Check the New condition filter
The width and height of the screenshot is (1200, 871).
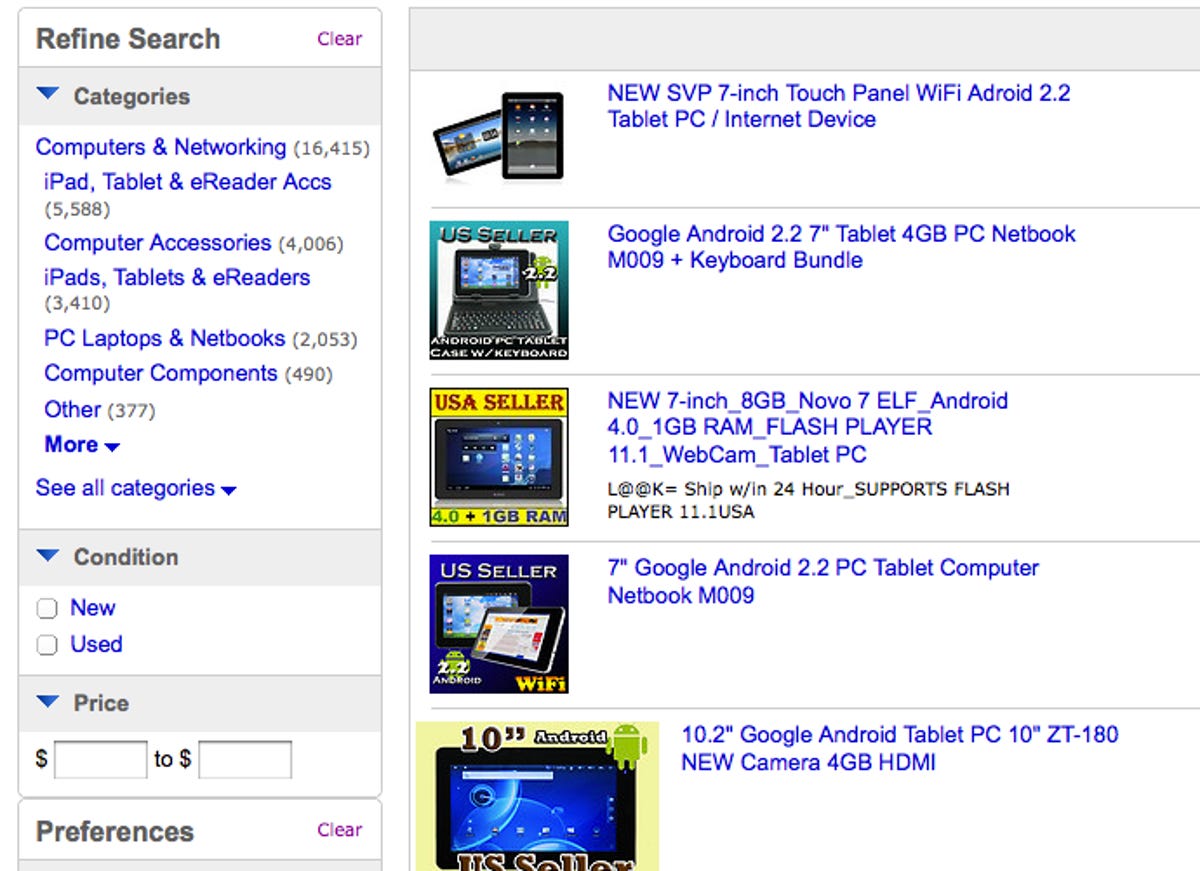point(46,607)
